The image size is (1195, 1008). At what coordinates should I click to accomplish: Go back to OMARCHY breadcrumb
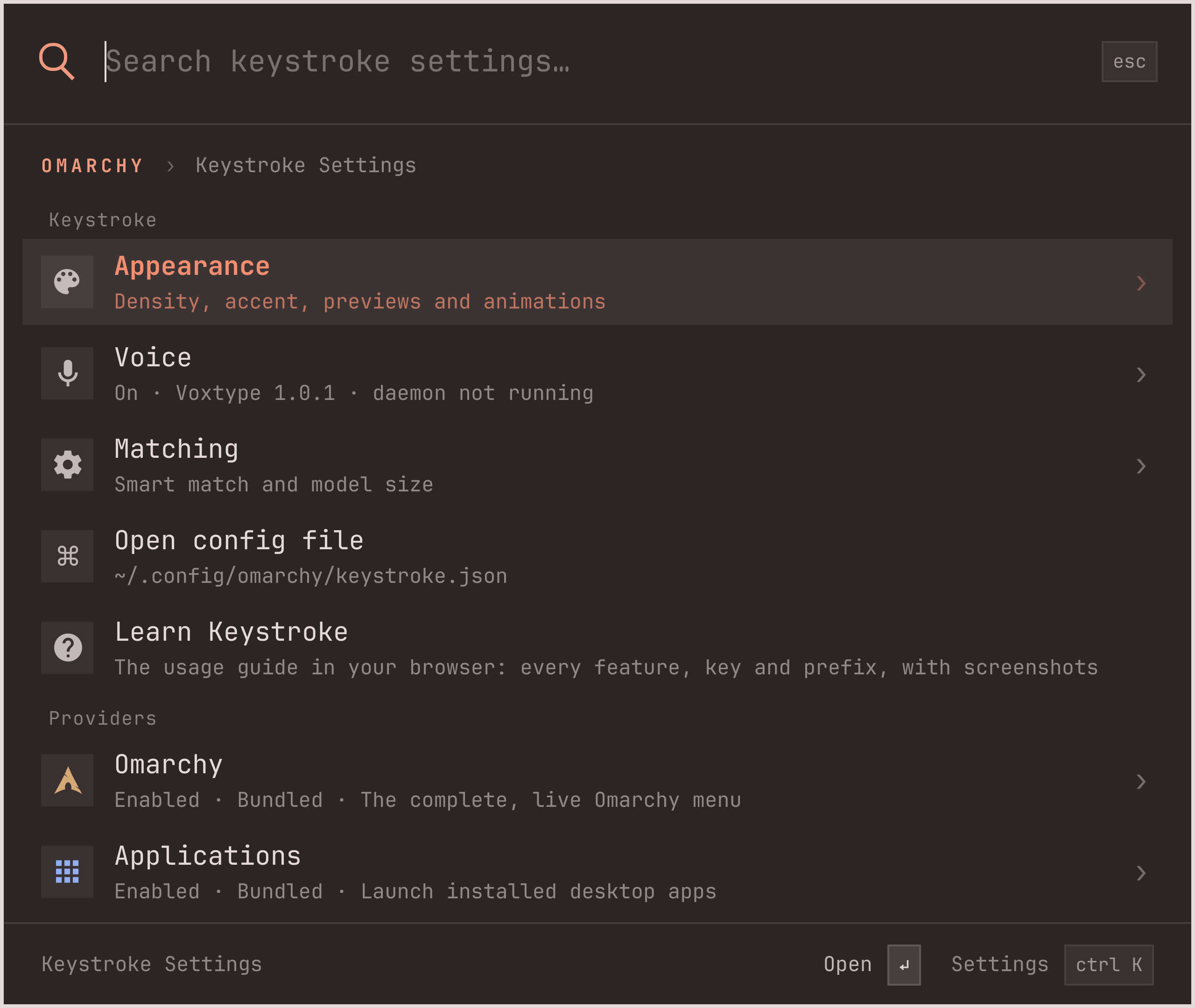[92, 166]
